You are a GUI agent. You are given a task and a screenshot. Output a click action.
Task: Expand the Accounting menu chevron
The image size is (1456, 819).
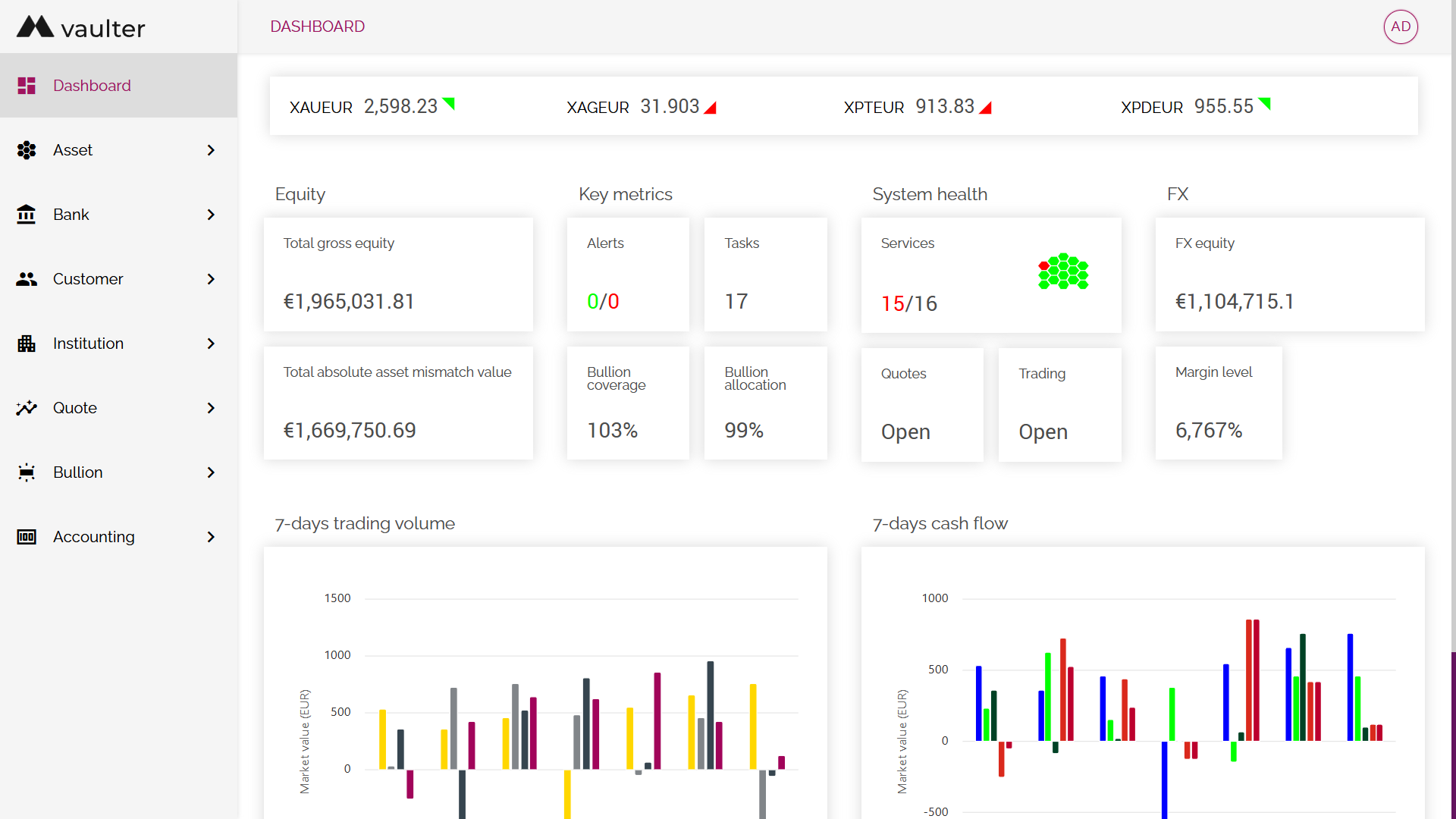(211, 537)
